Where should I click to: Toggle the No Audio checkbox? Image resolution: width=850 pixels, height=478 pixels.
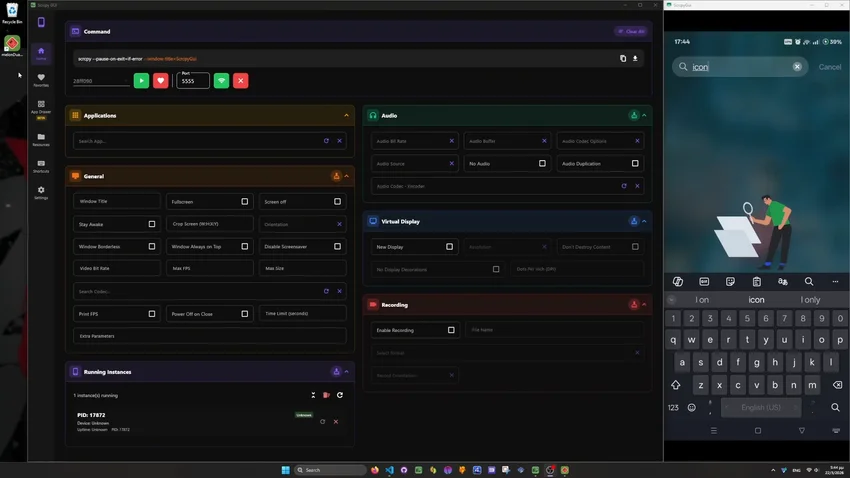pyautogui.click(x=542, y=163)
